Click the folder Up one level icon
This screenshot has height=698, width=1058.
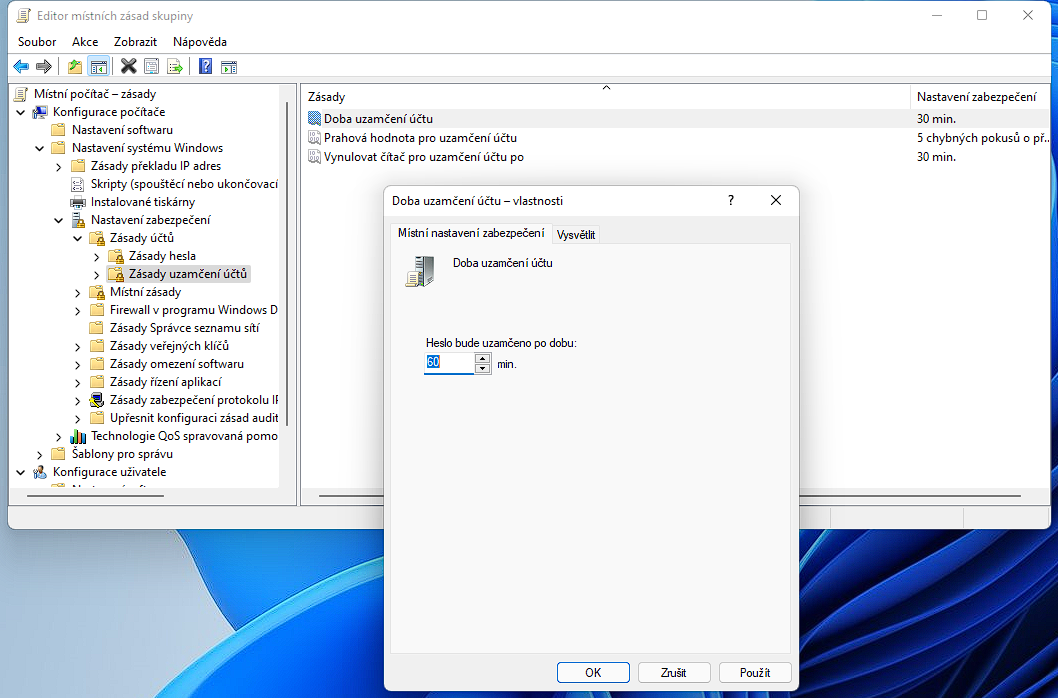[x=74, y=67]
